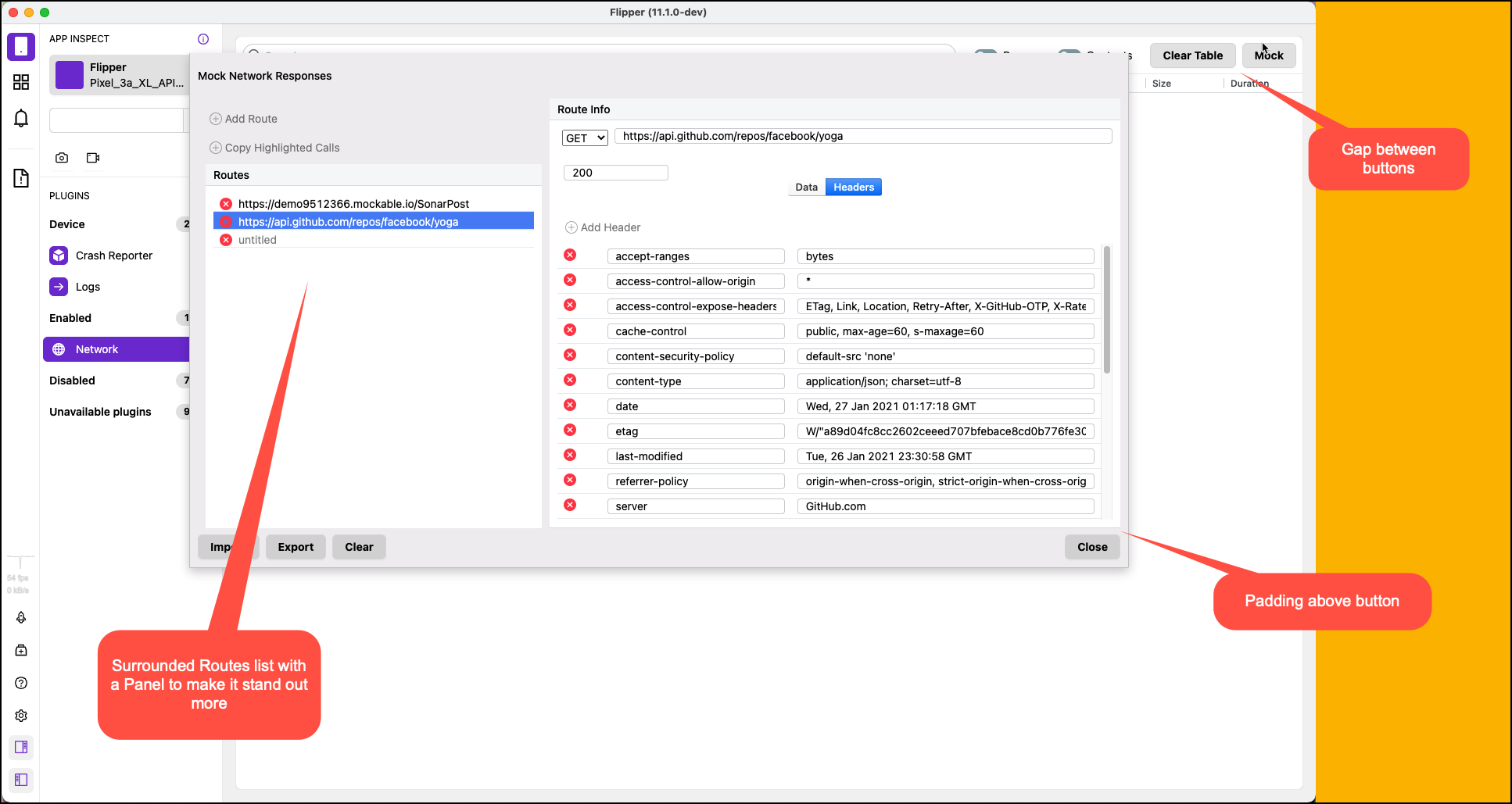1512x804 pixels.
Task: Click Add Header
Action: [603, 227]
